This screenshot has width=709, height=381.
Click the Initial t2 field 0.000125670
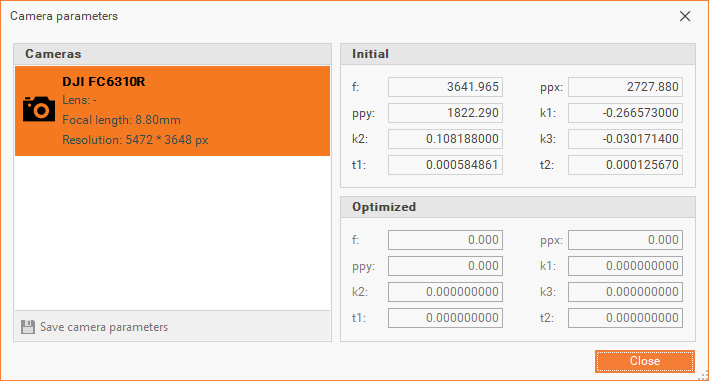coord(625,165)
